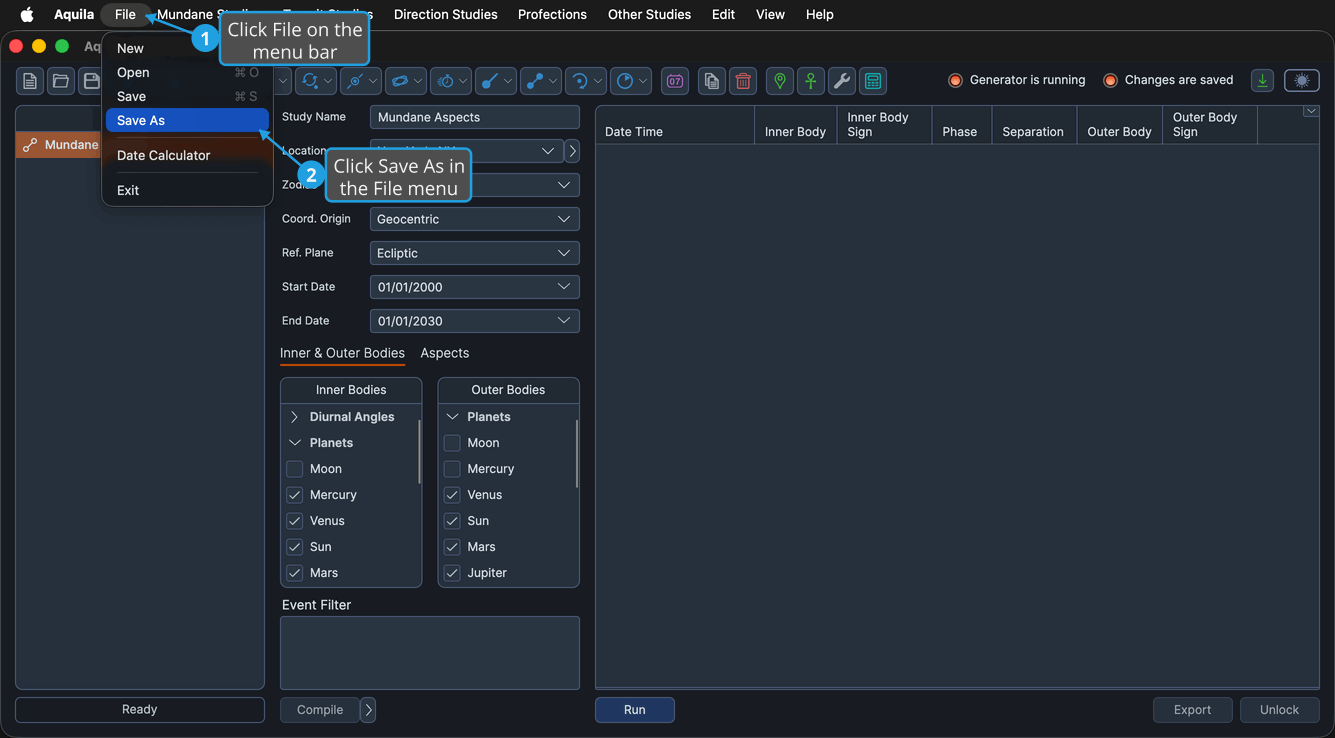Screen dimensions: 1335x738
Task: Check the Moon inner body checkbox
Action: (x=295, y=469)
